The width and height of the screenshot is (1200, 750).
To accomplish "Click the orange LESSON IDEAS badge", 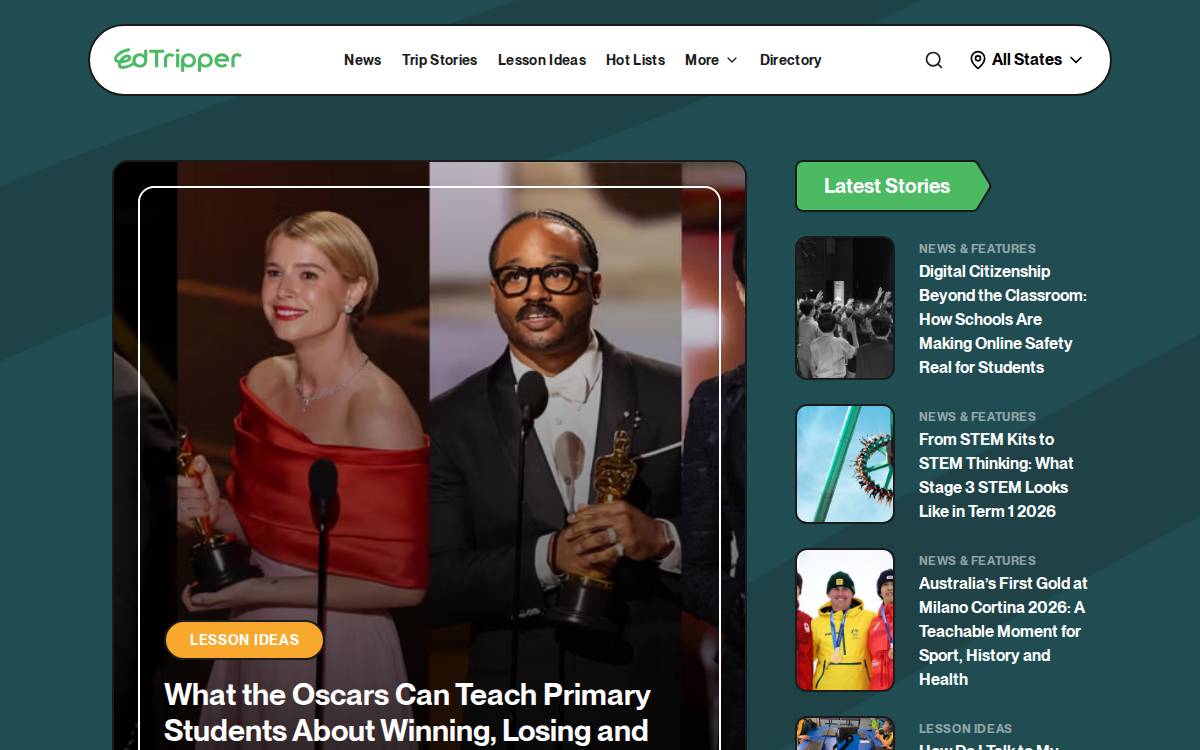I will [244, 640].
